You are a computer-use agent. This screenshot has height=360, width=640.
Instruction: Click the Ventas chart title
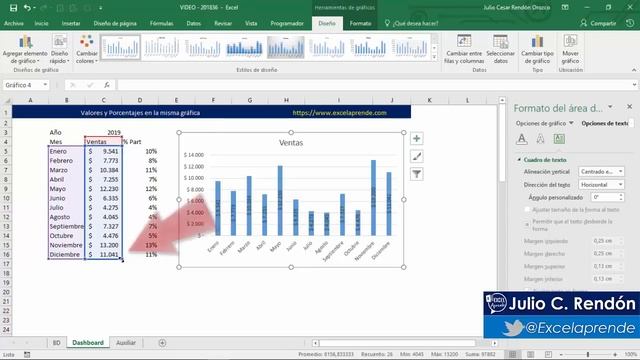tap(291, 143)
